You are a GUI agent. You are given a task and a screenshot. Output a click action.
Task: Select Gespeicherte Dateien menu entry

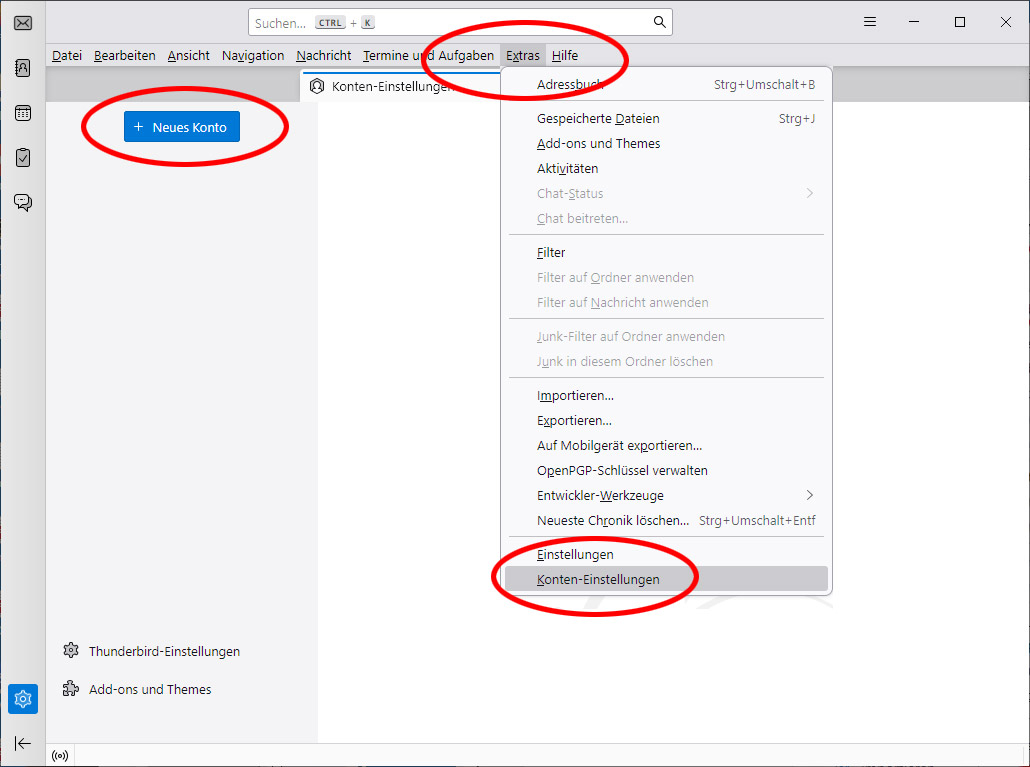(666, 119)
